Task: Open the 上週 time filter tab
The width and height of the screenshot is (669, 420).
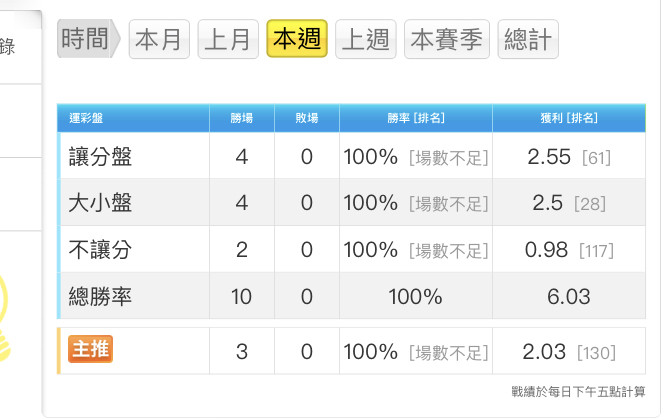Action: (366, 39)
